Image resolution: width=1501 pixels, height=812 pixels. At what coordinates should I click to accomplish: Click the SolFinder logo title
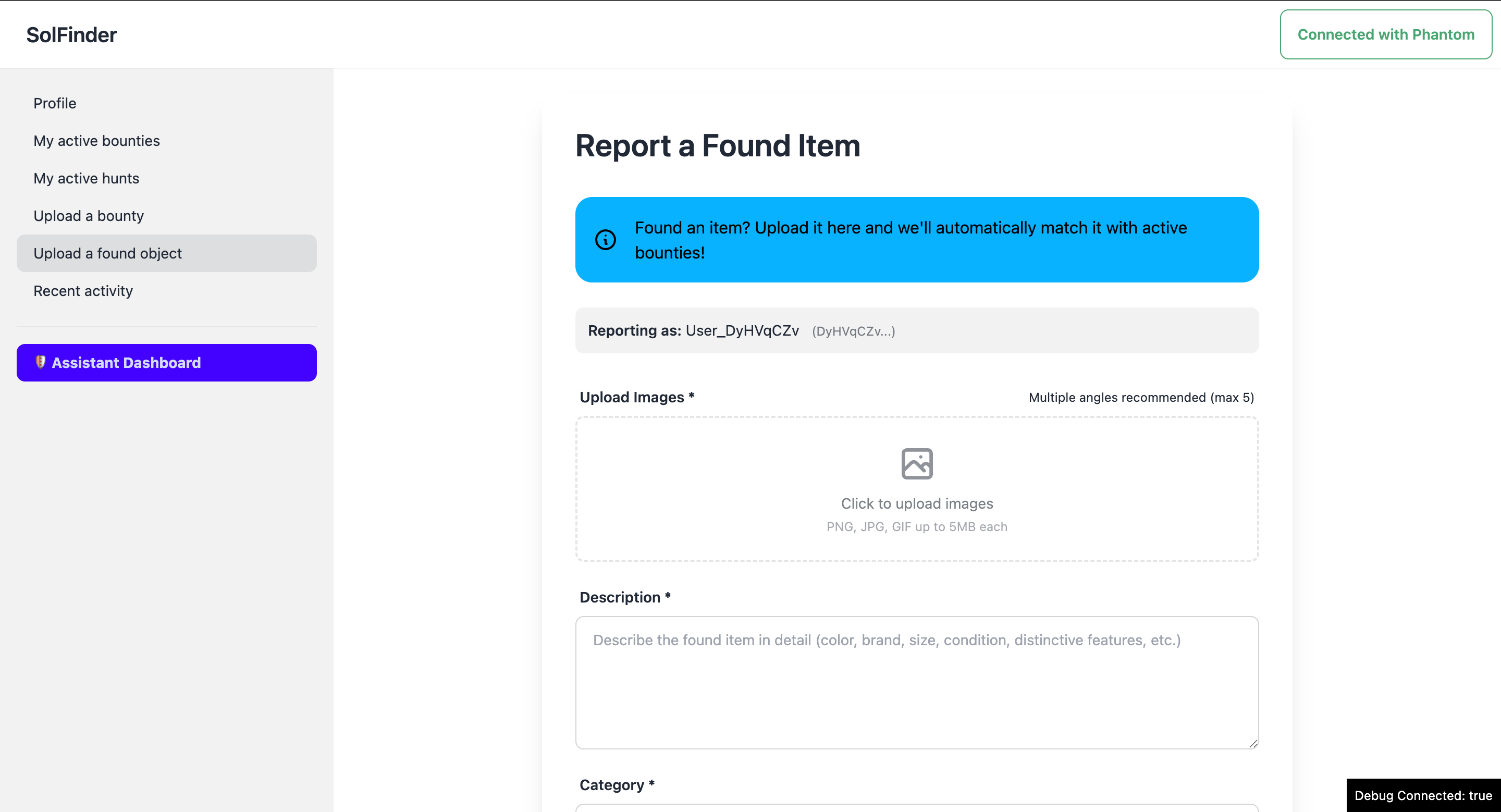click(72, 35)
